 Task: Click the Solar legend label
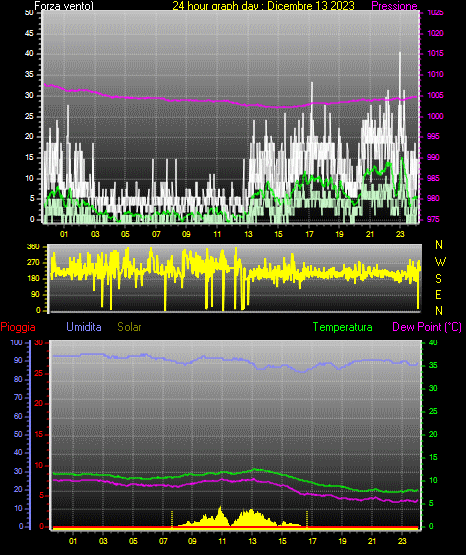pyautogui.click(x=129, y=327)
